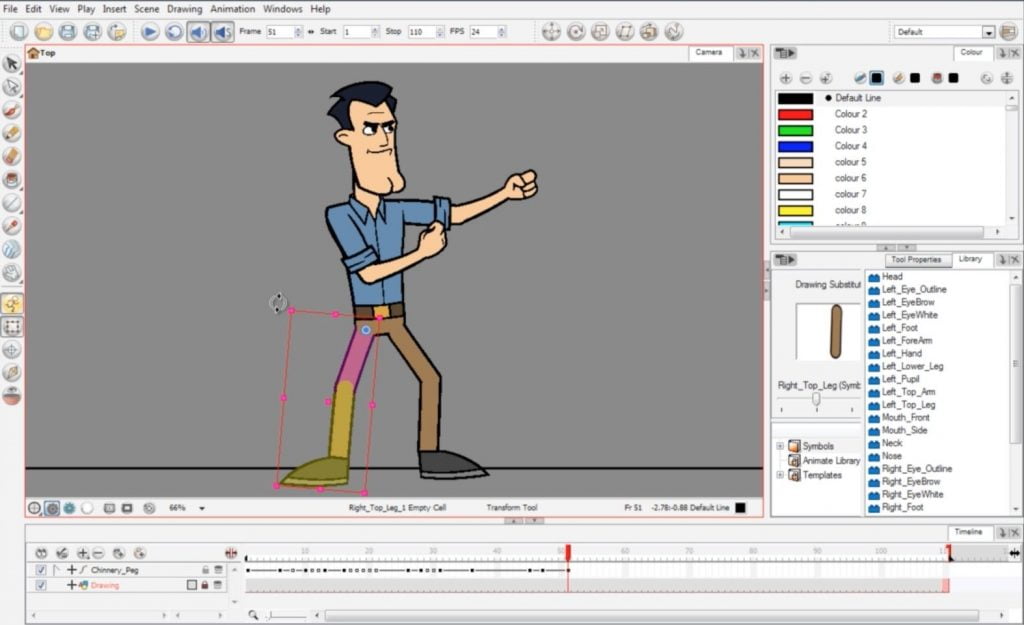1024x625 pixels.
Task: Add a new layer using the plus icon in Timeline
Action: [84, 553]
